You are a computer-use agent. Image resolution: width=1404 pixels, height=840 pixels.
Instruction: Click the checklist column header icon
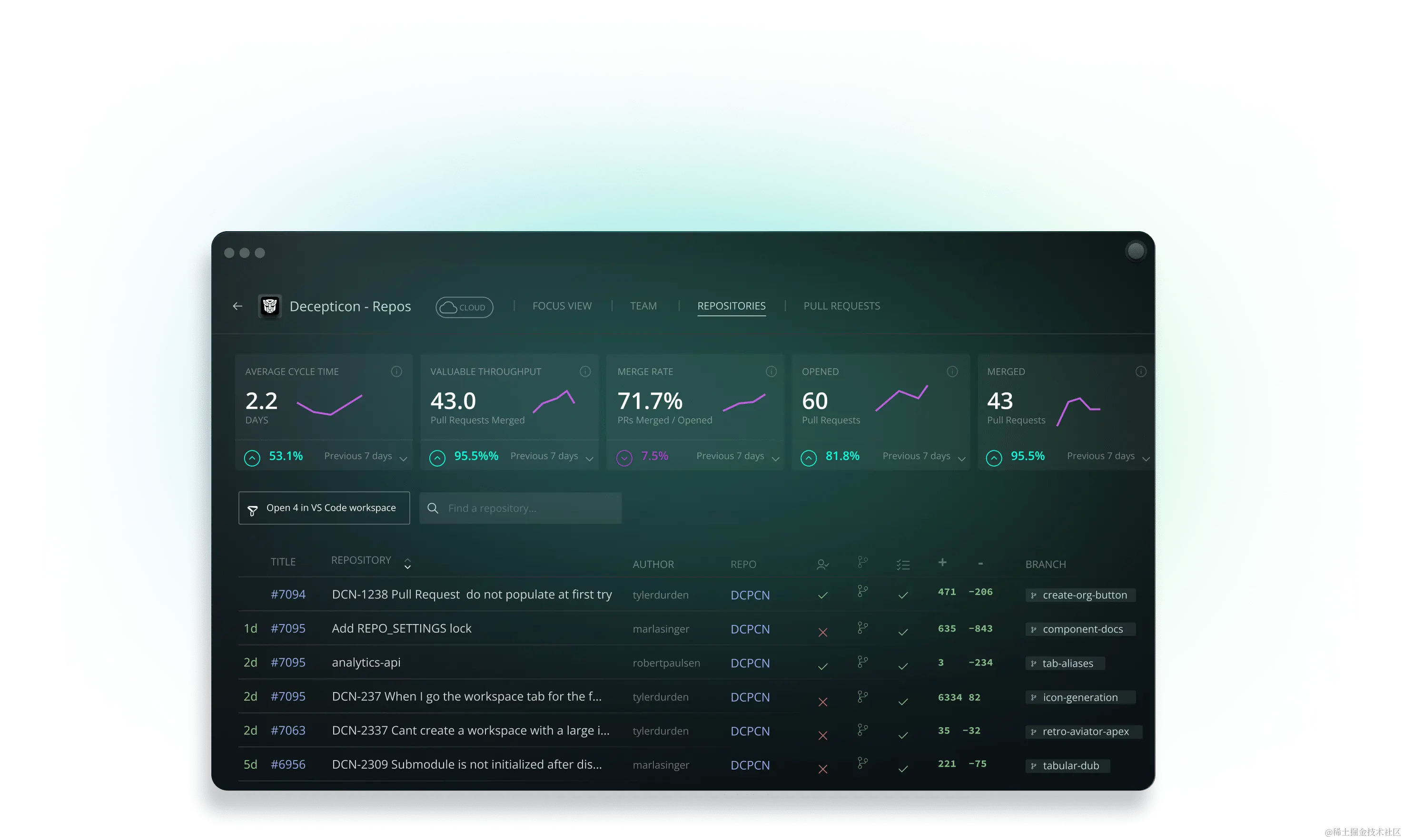coord(903,564)
